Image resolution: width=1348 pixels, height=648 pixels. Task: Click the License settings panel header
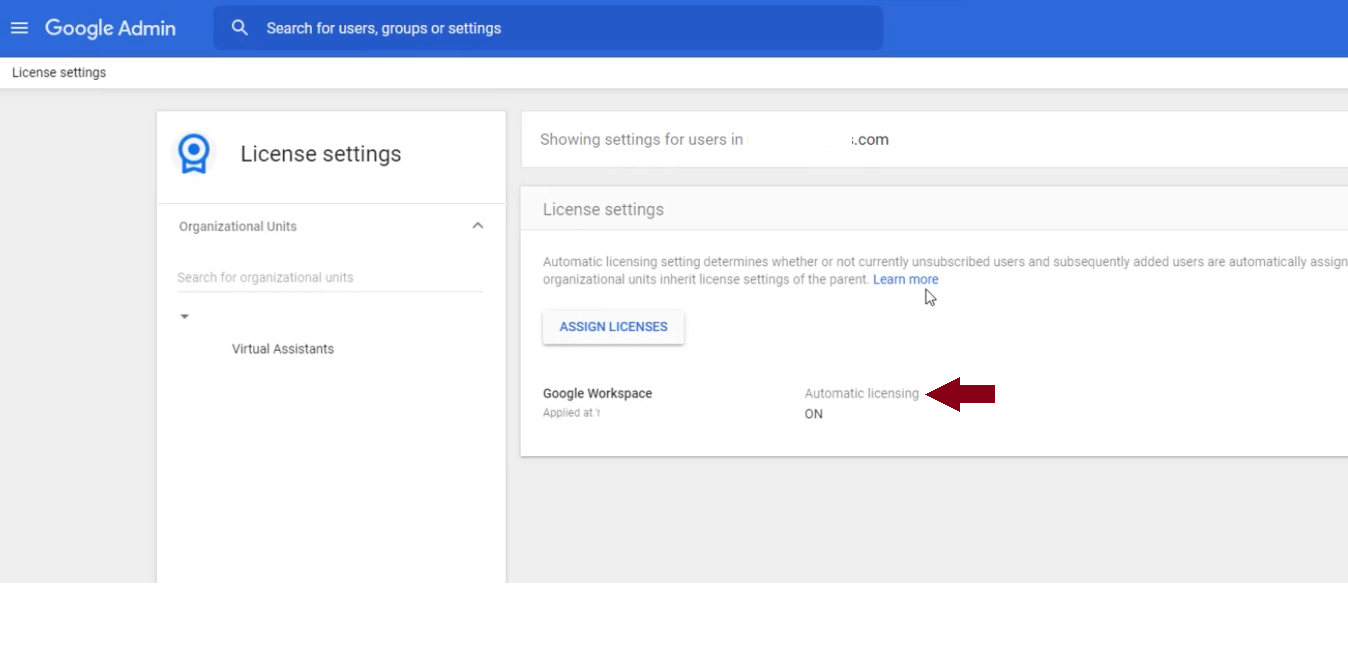tap(934, 210)
